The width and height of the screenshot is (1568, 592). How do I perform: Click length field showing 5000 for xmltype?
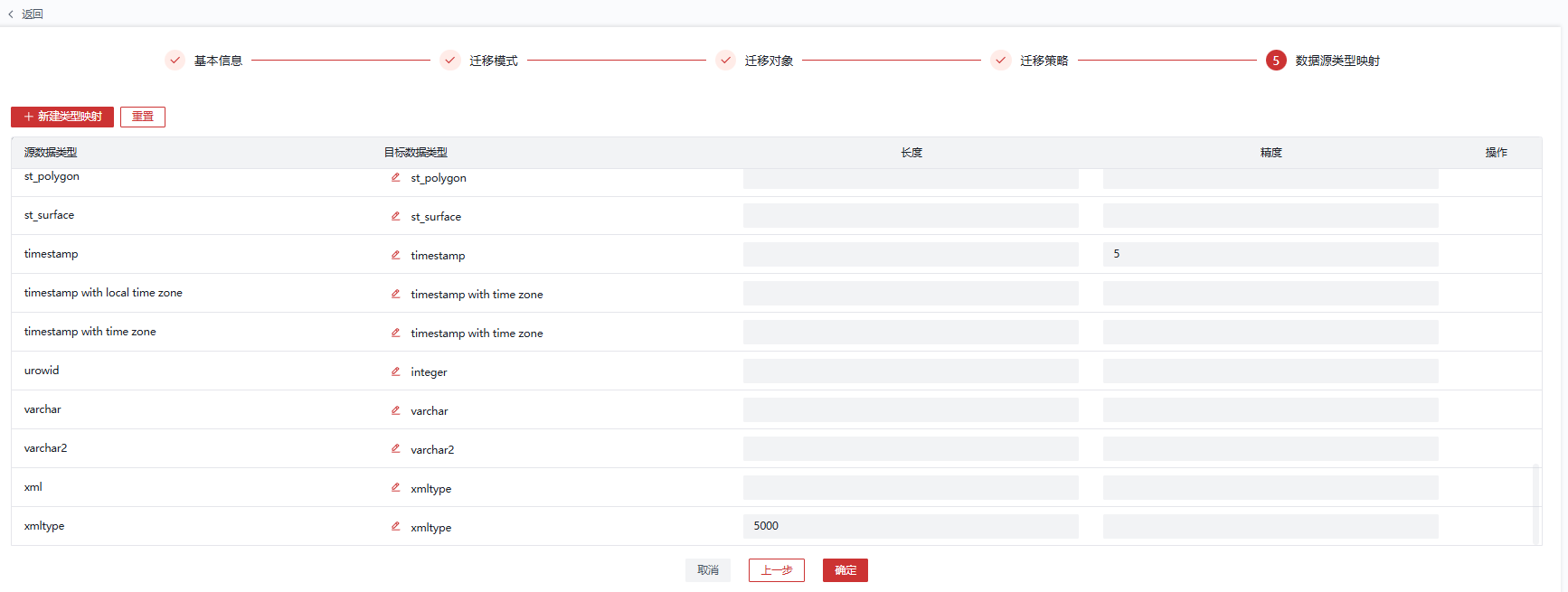(910, 526)
